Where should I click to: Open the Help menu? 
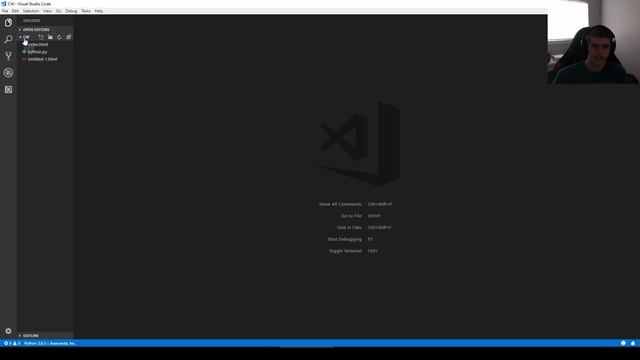(99, 11)
